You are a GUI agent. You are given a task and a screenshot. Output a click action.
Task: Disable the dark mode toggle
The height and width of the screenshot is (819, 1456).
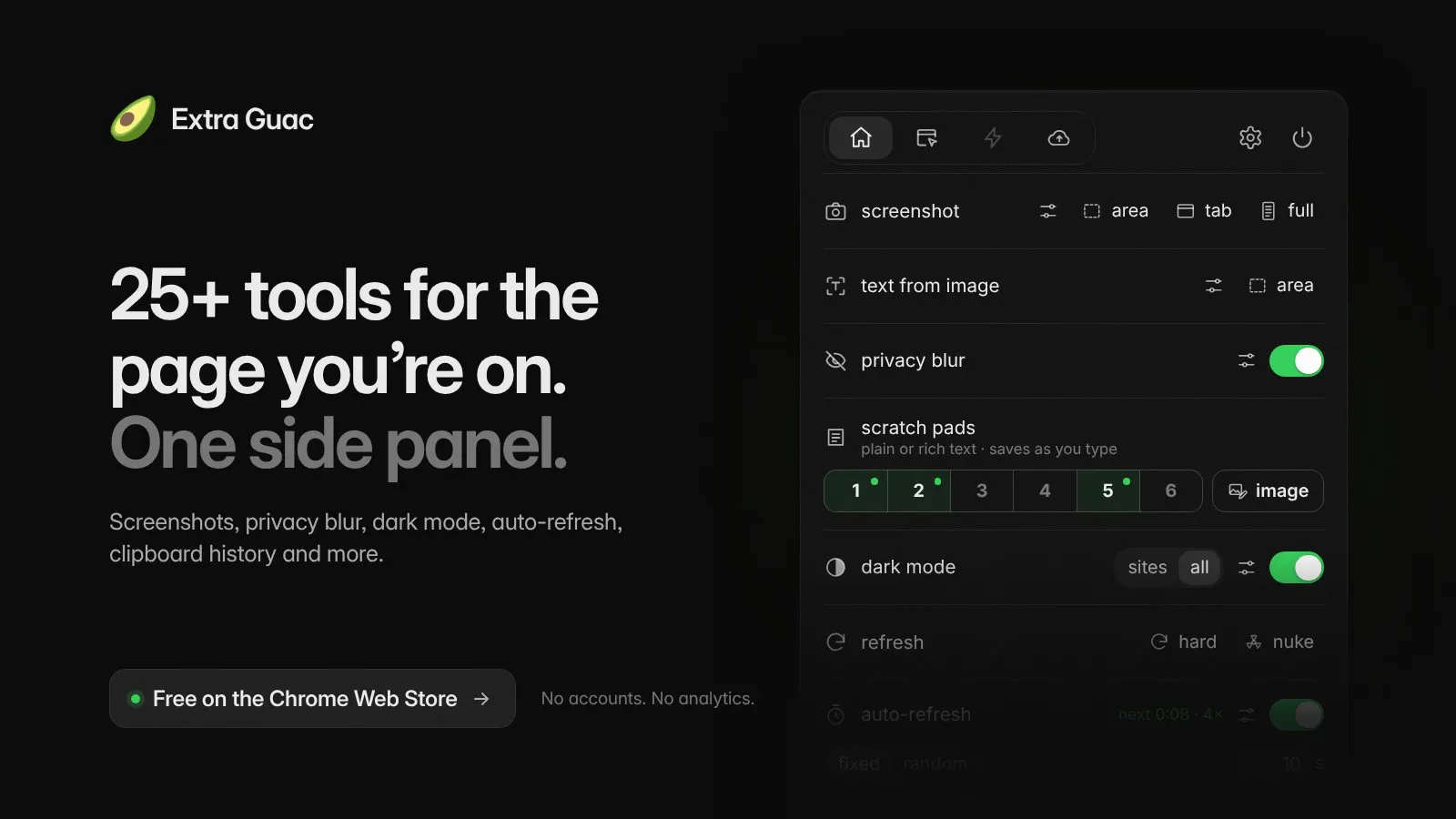pyautogui.click(x=1297, y=568)
